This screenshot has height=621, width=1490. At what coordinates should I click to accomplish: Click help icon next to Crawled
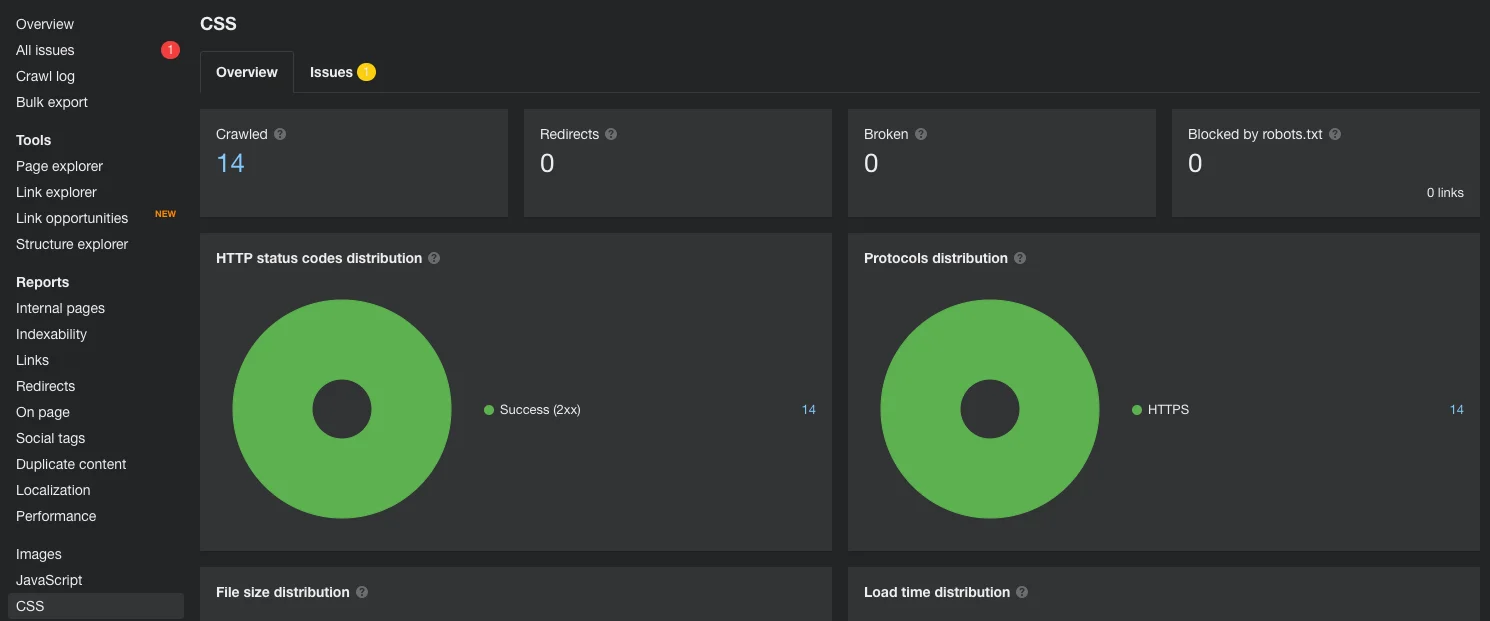click(280, 134)
